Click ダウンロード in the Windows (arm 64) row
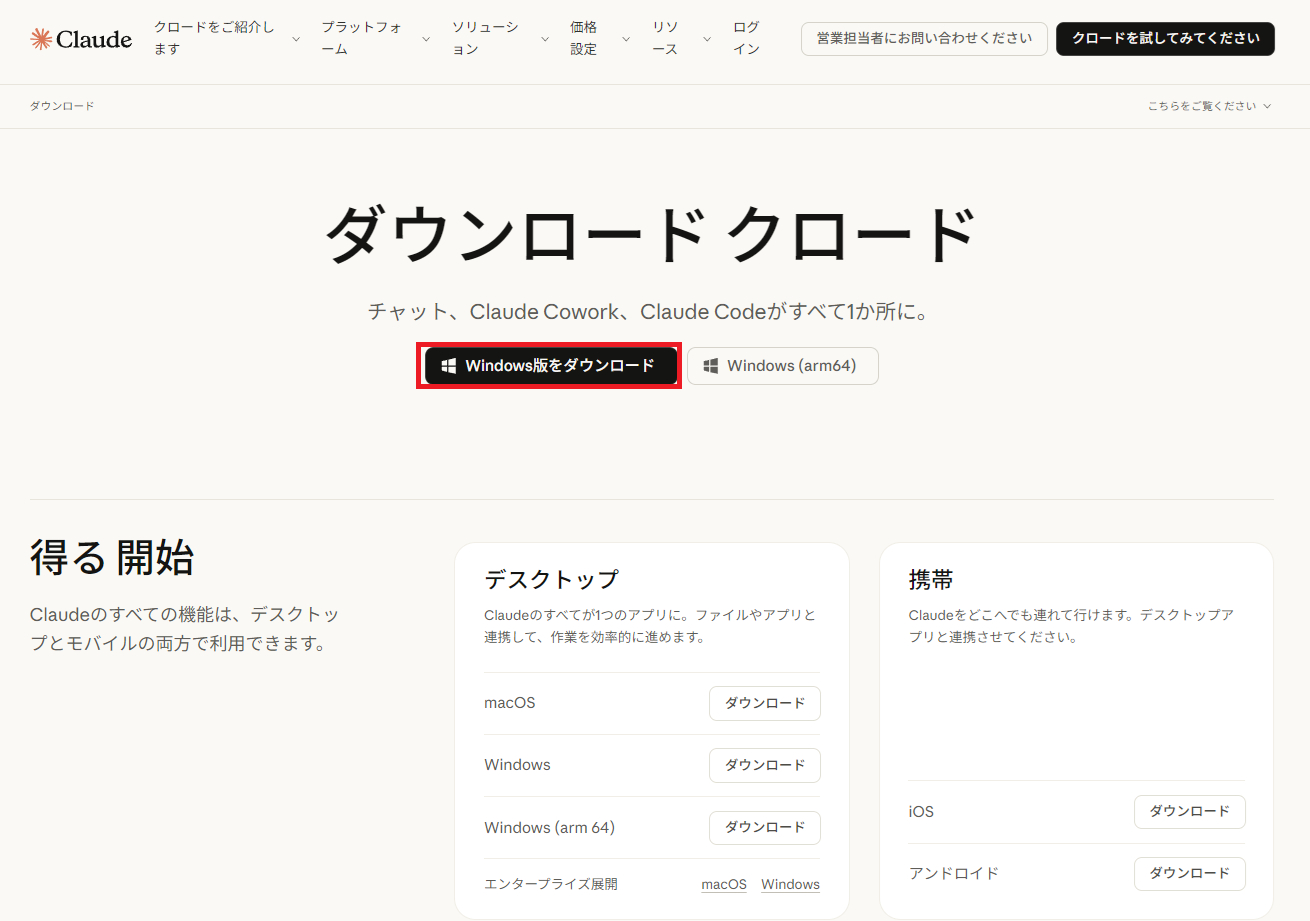 765,828
